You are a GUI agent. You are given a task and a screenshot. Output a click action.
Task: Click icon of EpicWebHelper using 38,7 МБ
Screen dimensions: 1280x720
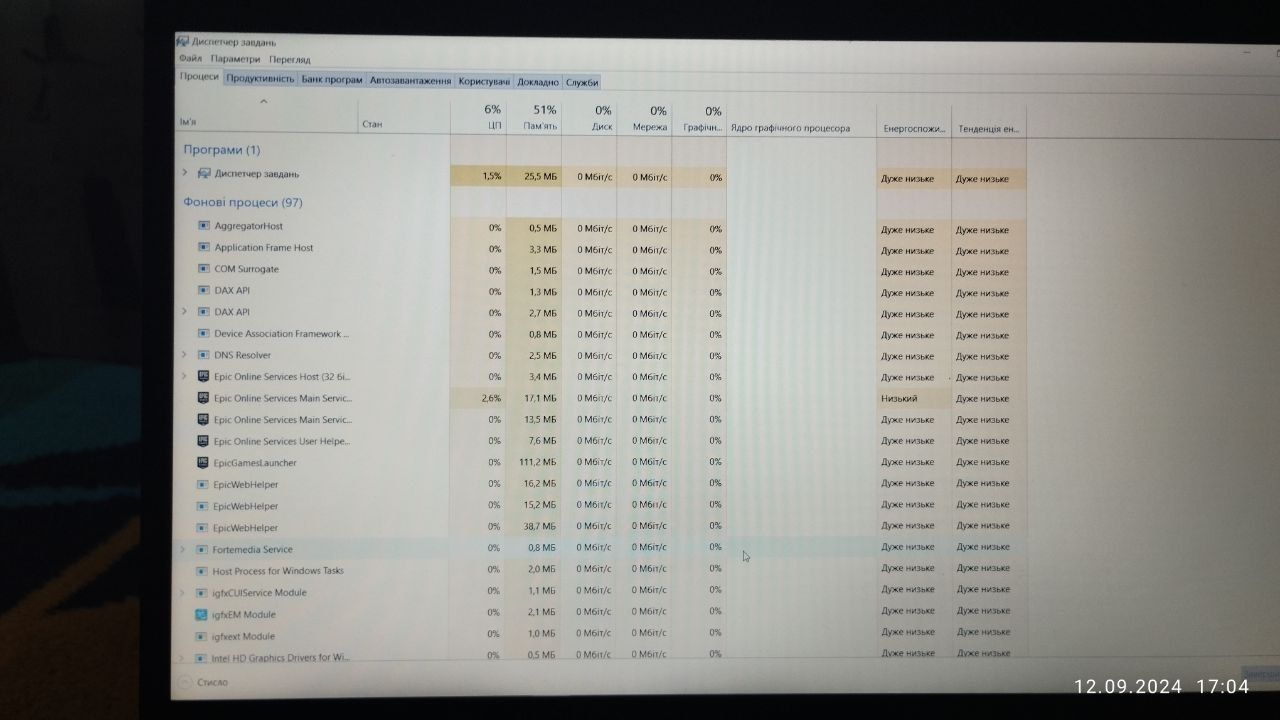tap(203, 527)
